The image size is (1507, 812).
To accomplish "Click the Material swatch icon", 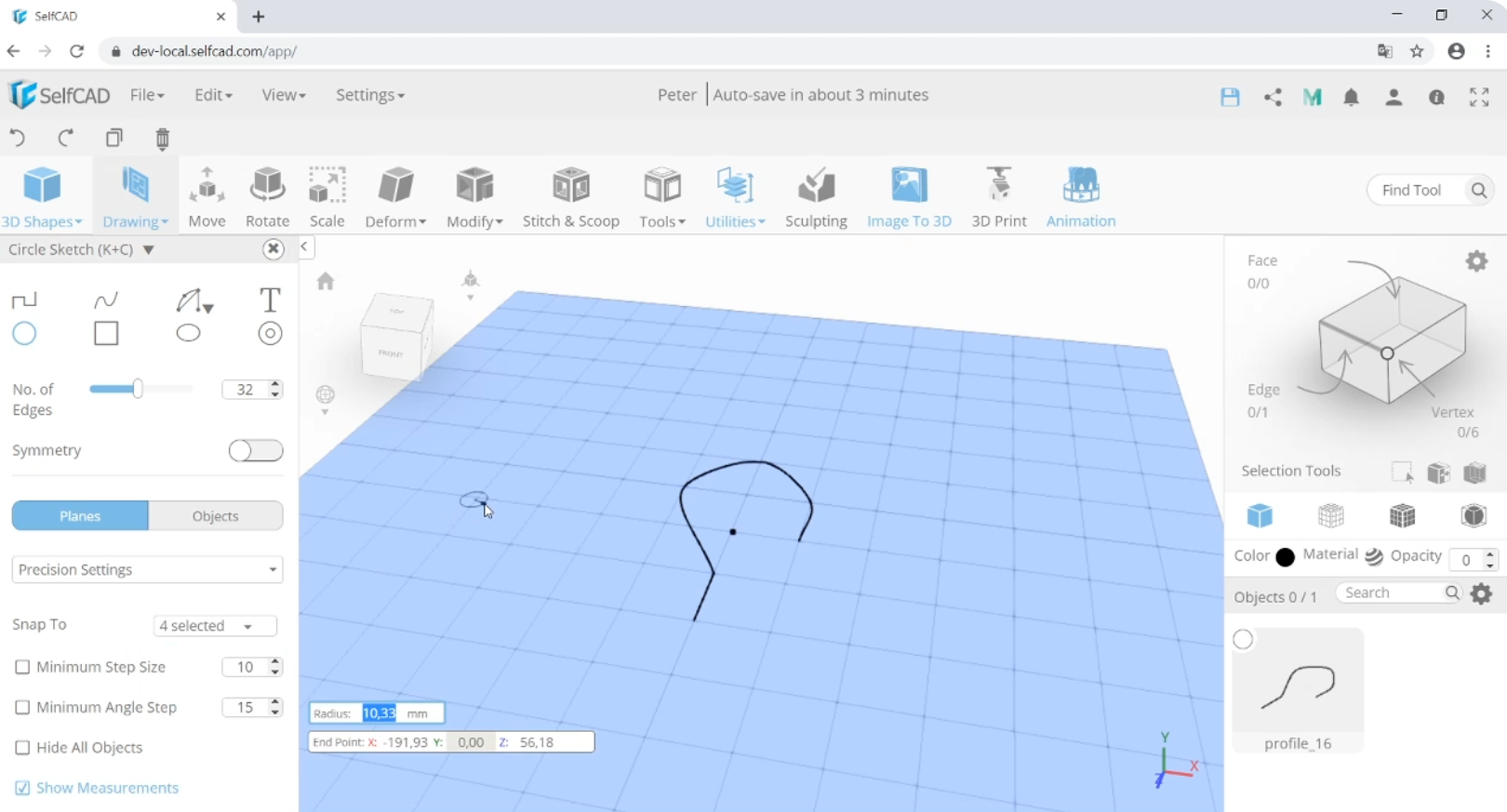I will (1374, 557).
